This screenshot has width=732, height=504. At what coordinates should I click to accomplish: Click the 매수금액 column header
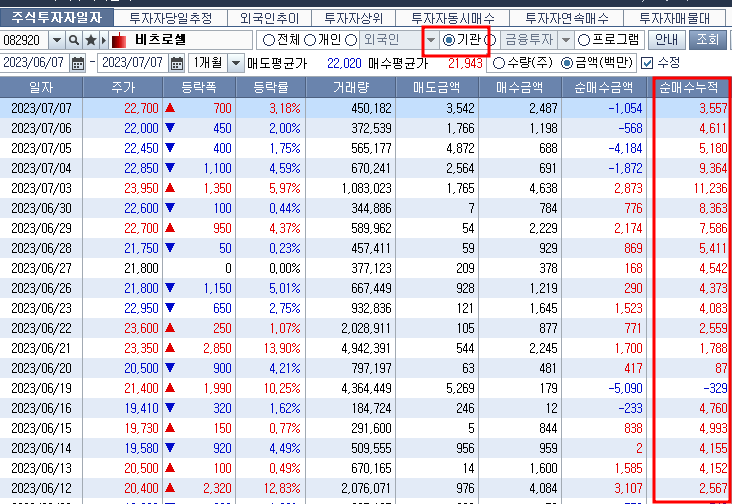click(x=520, y=87)
